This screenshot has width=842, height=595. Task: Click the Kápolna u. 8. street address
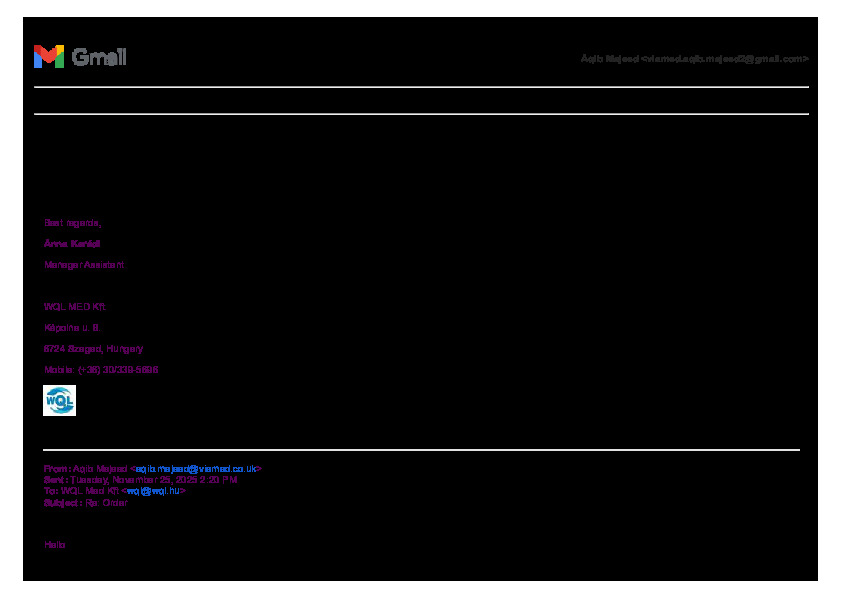click(71, 328)
